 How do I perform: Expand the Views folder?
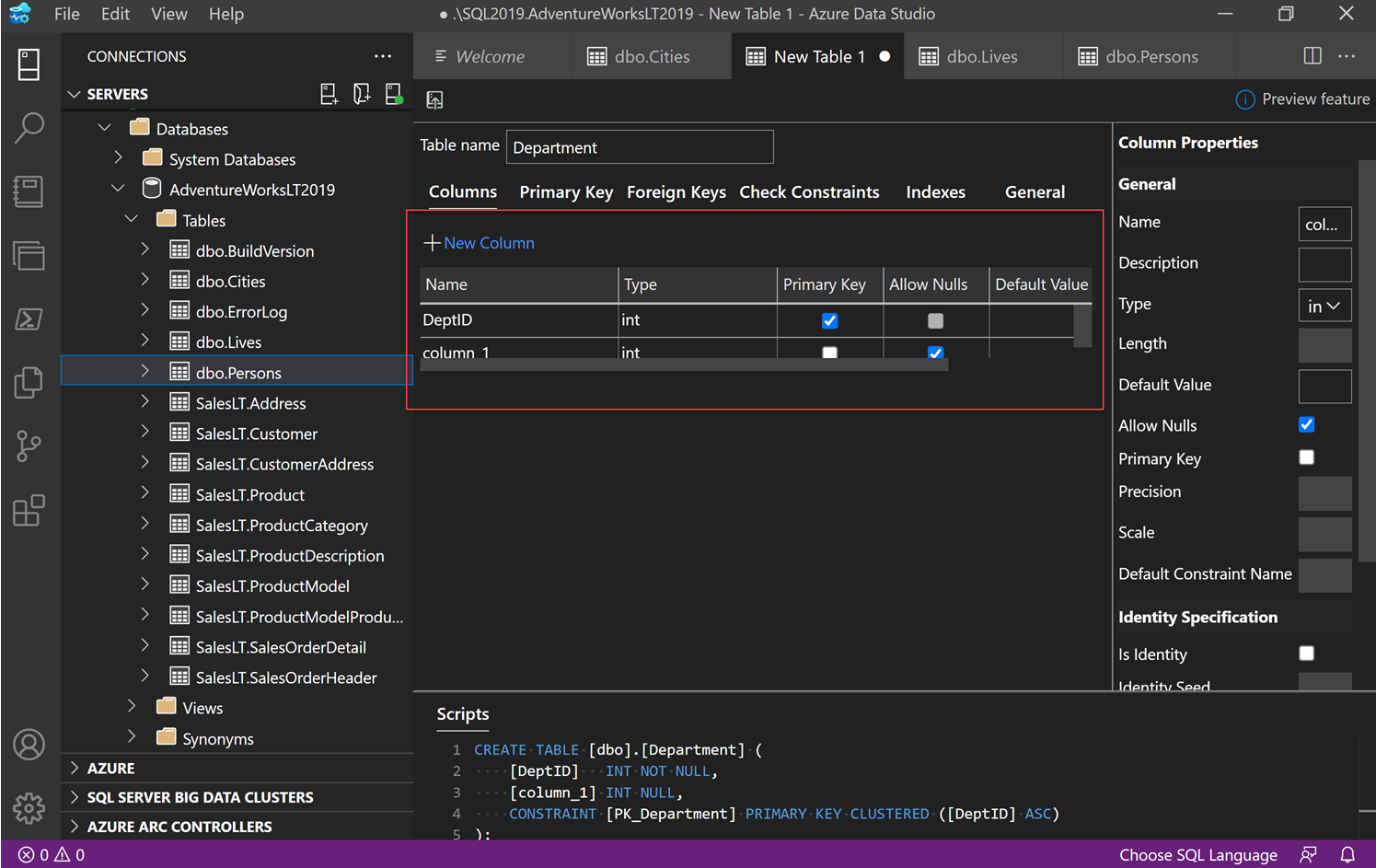(x=132, y=707)
